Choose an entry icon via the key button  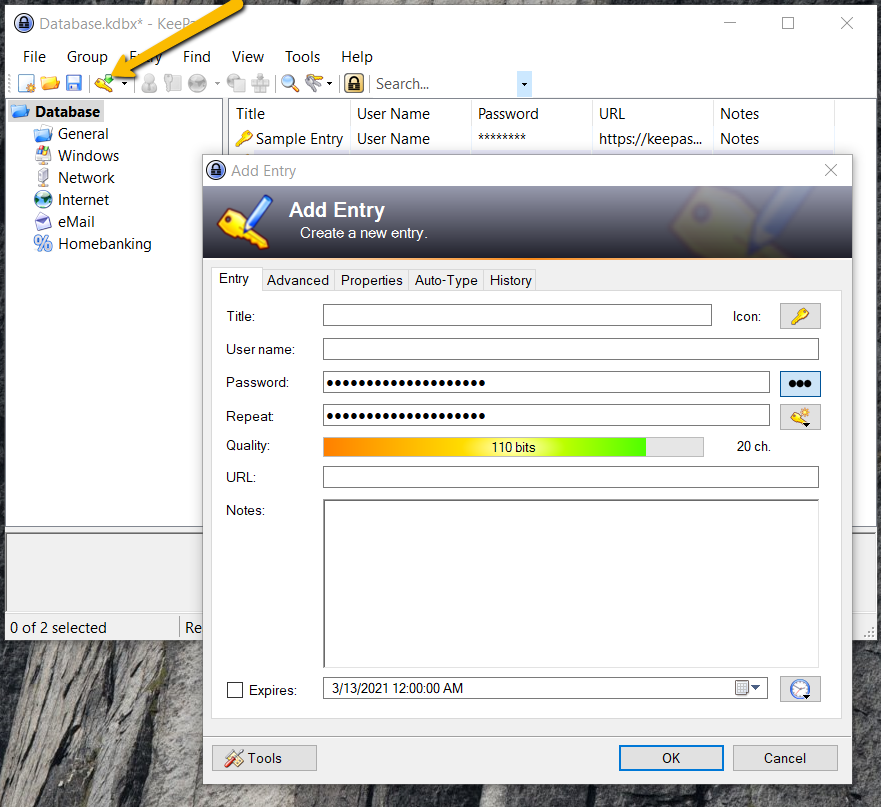click(x=799, y=315)
